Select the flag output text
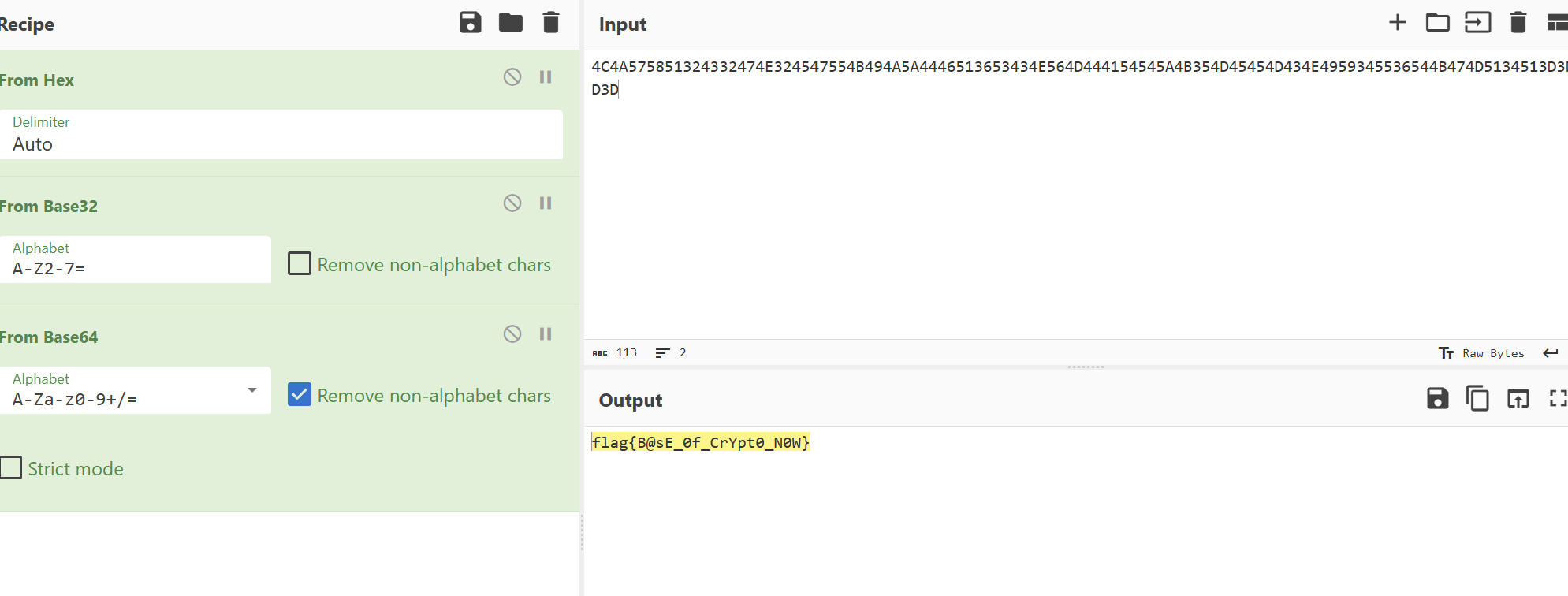The width and height of the screenshot is (1568, 596). 701,442
